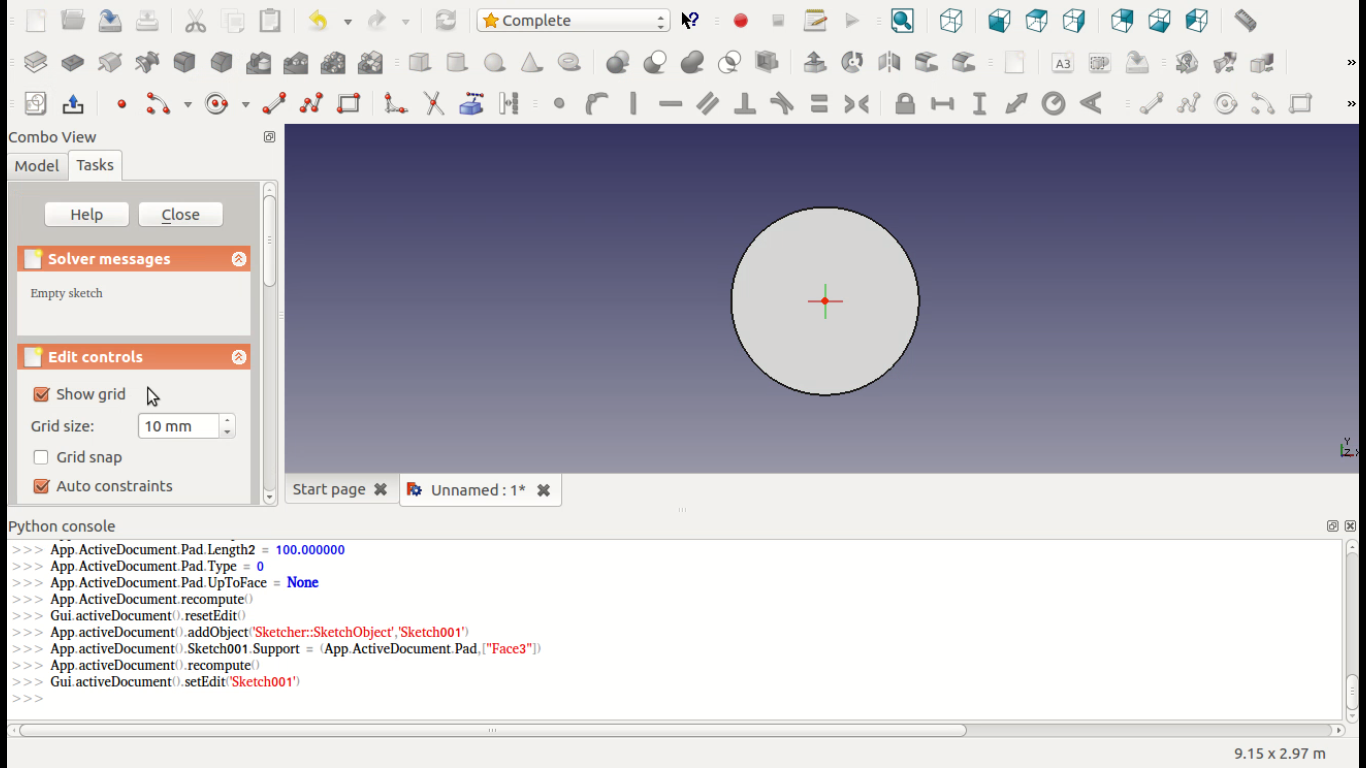Select the rectangle sketch tool
The image size is (1366, 768).
pos(348,104)
